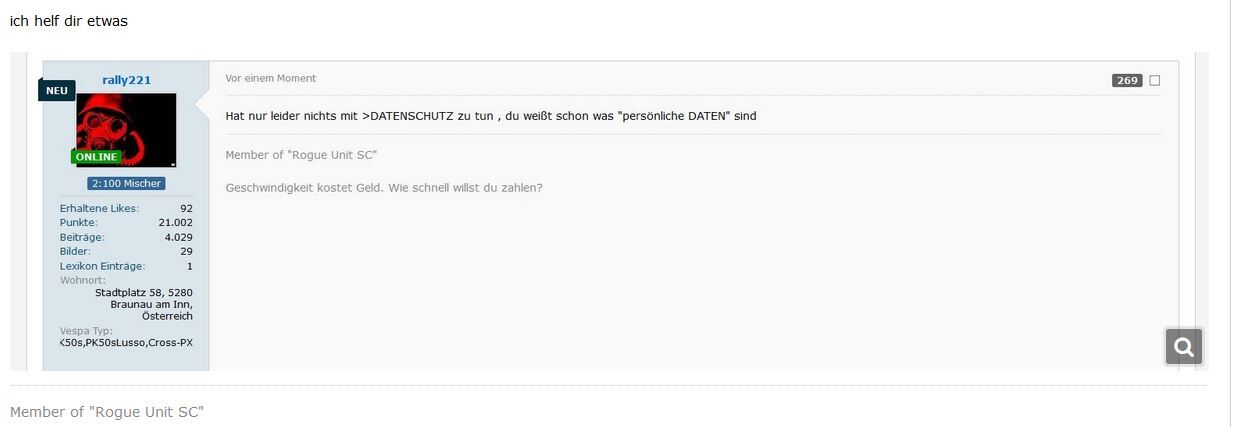Show rally221's Beiträge list
The width and height of the screenshot is (1234, 427).
coord(82,237)
